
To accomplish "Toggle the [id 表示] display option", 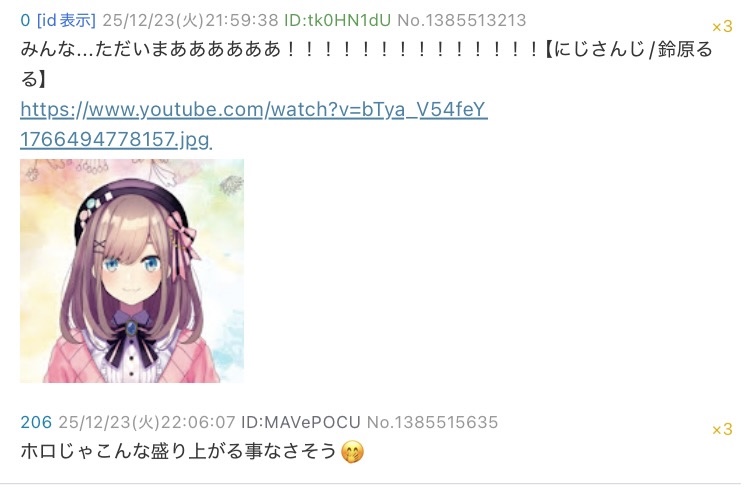I will 66,21.
